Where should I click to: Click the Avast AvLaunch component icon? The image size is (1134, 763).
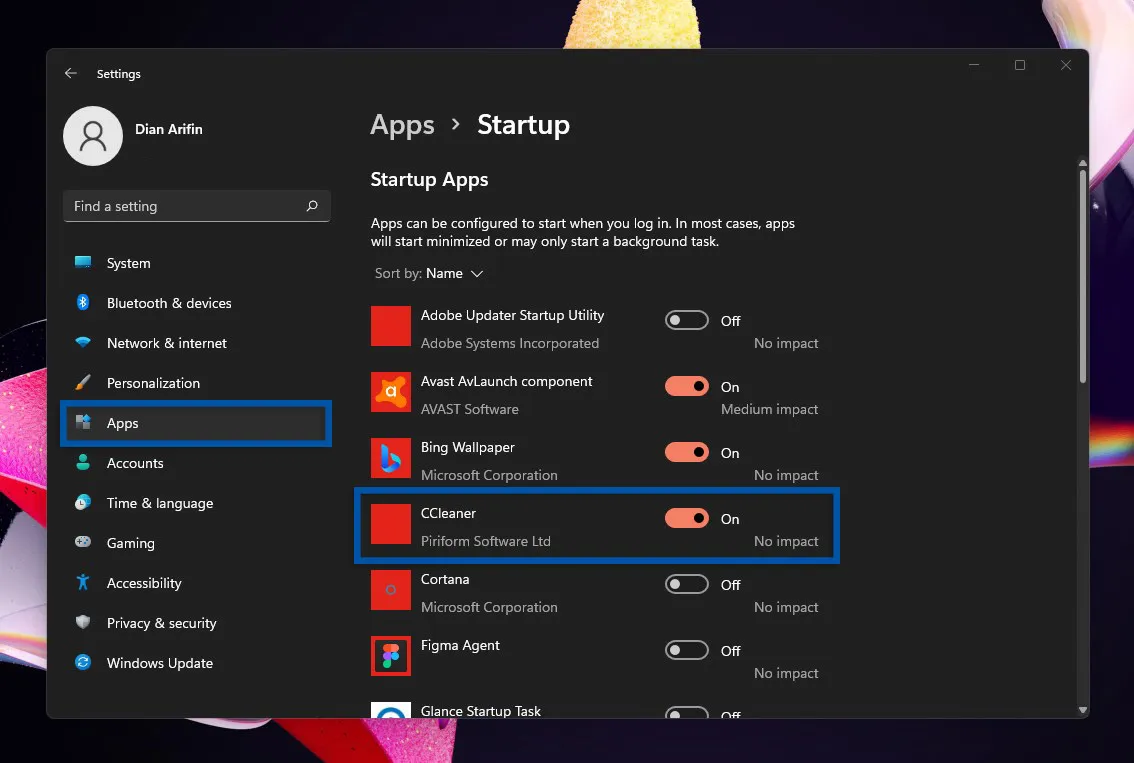point(390,392)
